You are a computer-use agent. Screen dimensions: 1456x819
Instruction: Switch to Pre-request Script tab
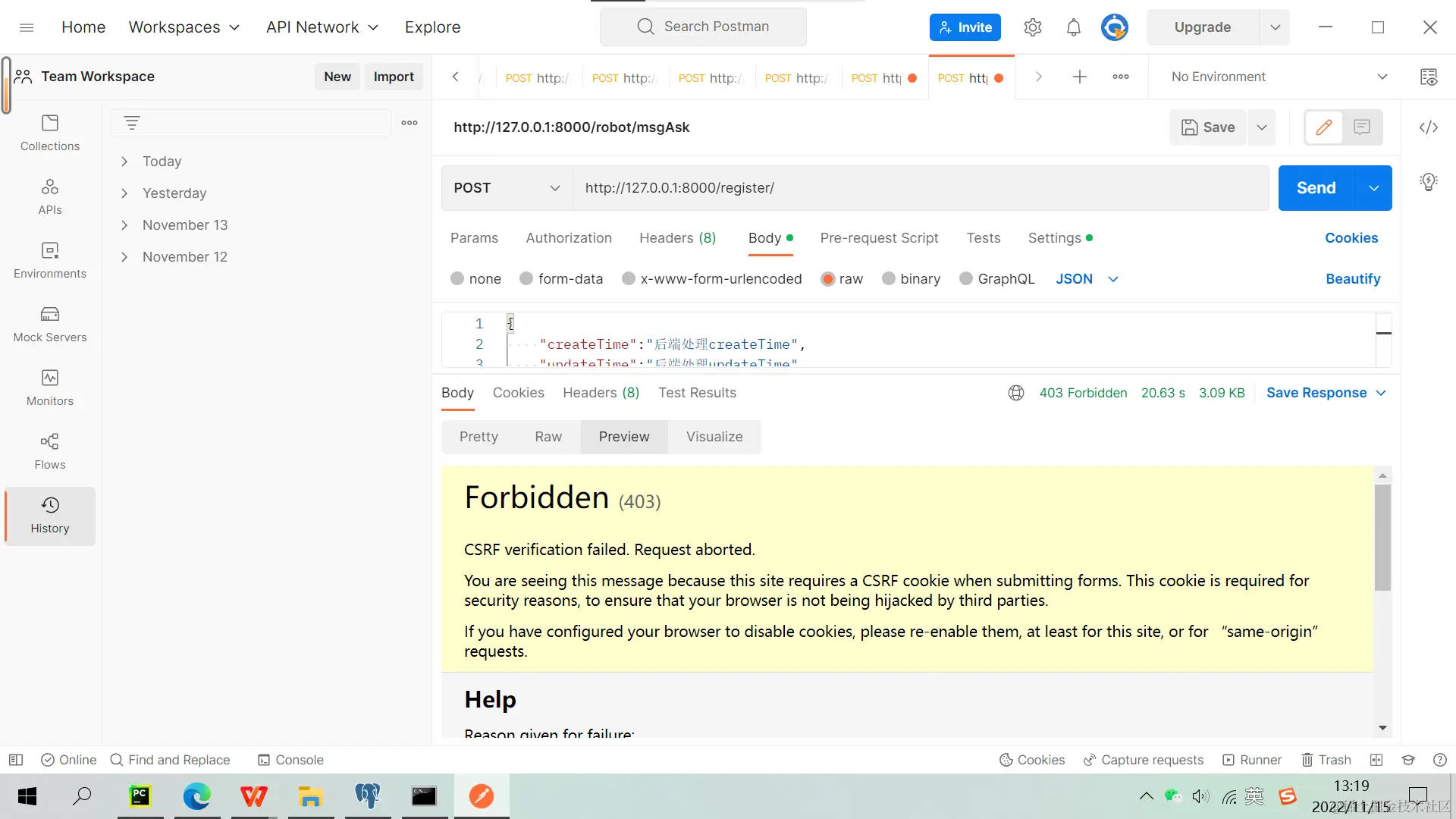tap(879, 238)
